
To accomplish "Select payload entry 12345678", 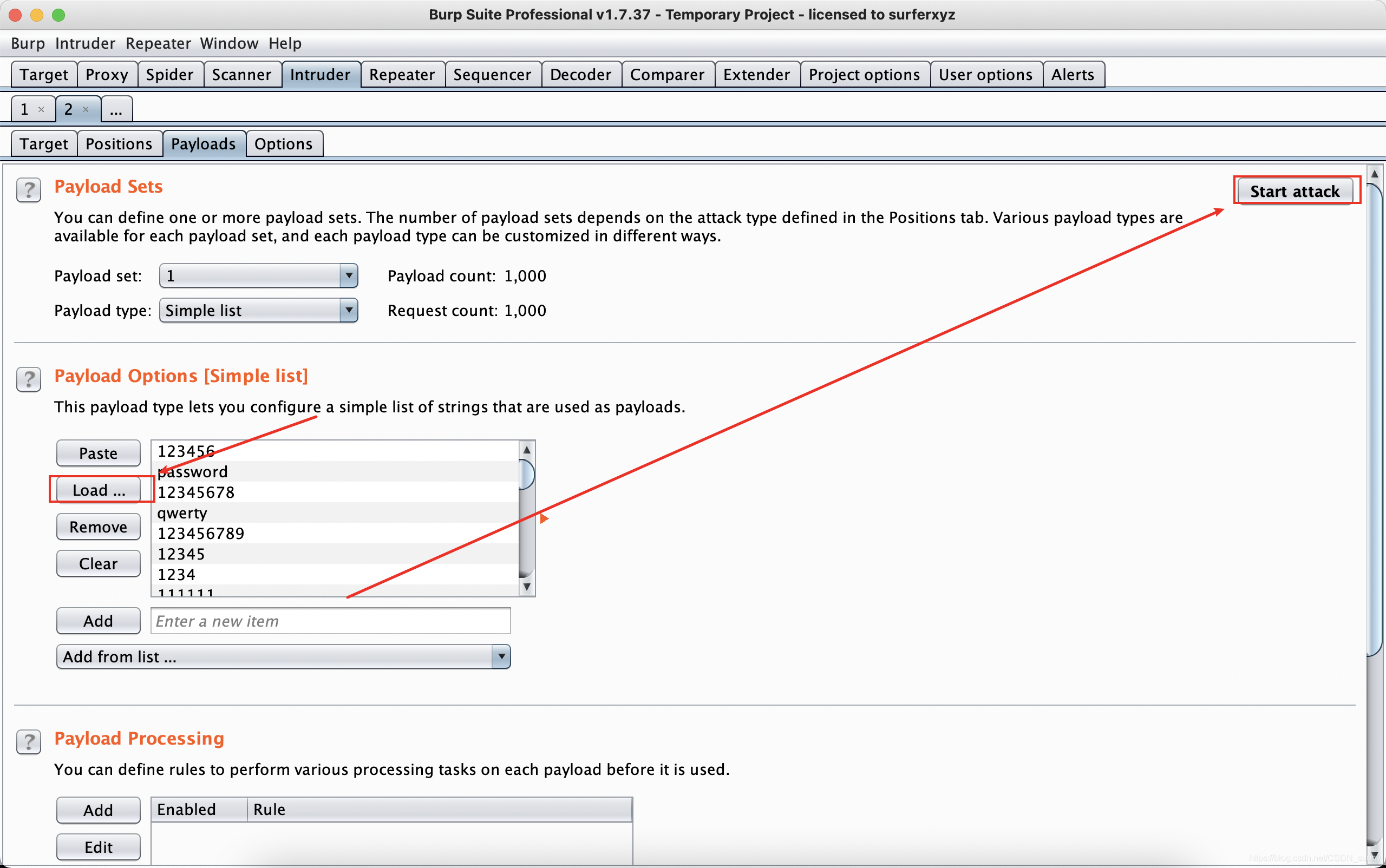I will point(335,492).
